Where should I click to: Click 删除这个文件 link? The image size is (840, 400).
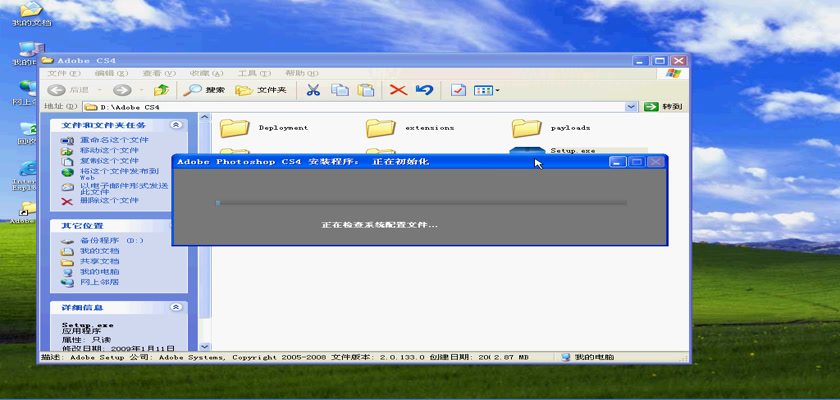pyautogui.click(x=109, y=200)
